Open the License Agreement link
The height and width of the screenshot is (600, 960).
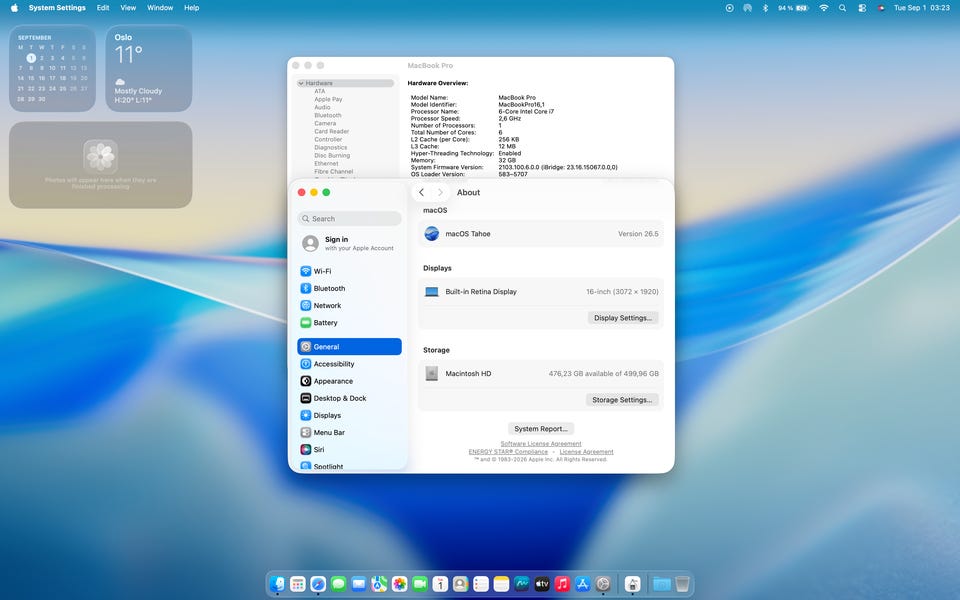point(586,452)
